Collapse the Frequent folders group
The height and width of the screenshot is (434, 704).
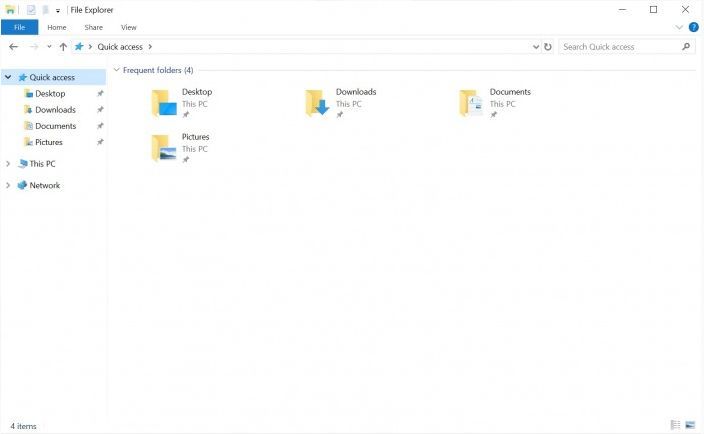116,71
